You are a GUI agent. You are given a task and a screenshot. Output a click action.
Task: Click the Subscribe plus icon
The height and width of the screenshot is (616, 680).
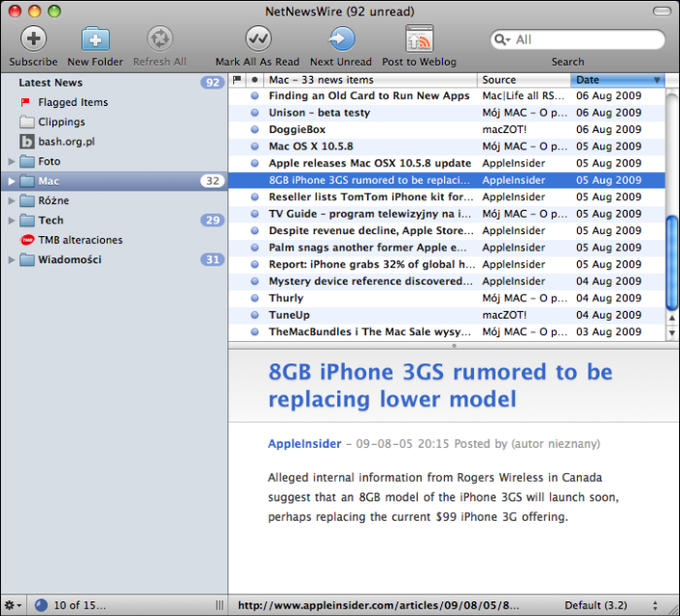33,39
